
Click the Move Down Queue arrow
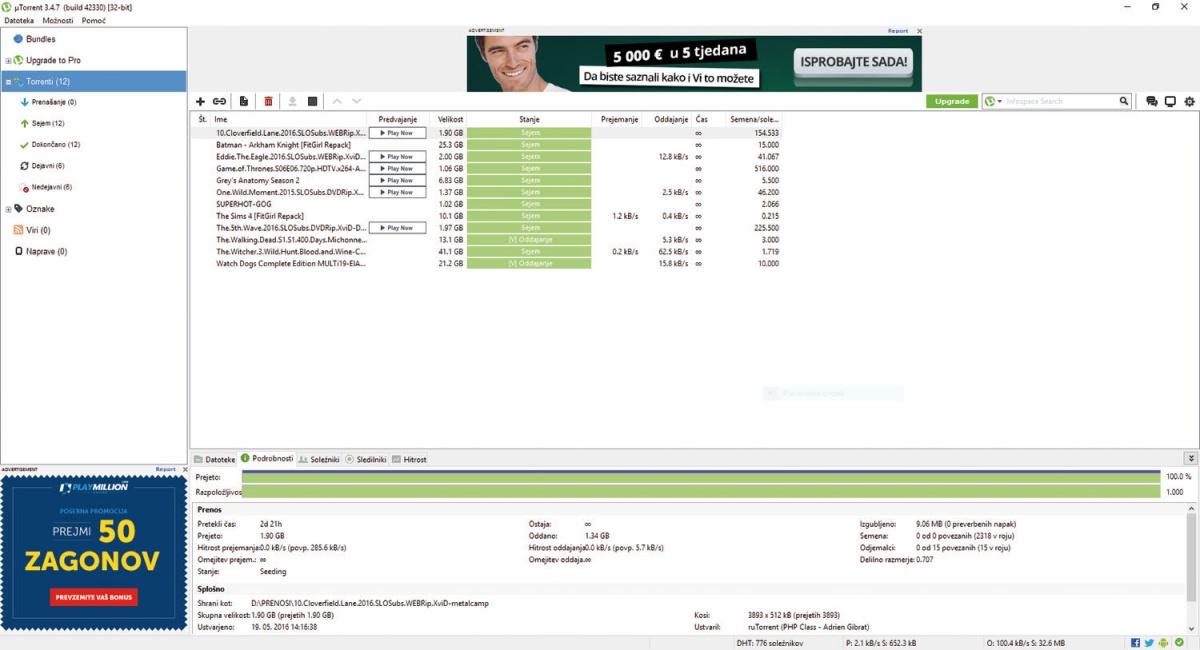pos(356,101)
